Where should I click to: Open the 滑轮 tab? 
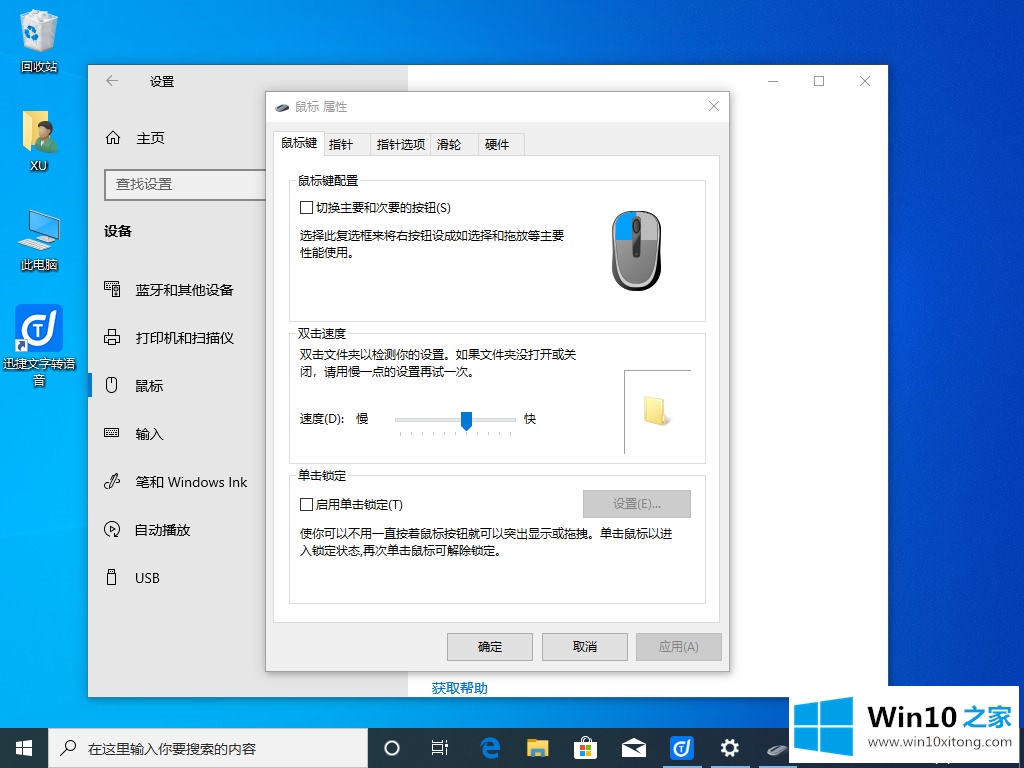pyautogui.click(x=449, y=144)
